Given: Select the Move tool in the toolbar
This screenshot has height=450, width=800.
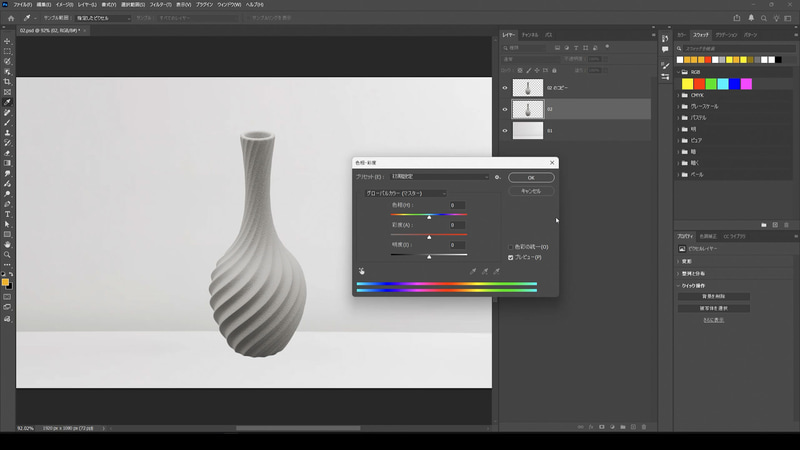Looking at the screenshot, I should click(7, 41).
